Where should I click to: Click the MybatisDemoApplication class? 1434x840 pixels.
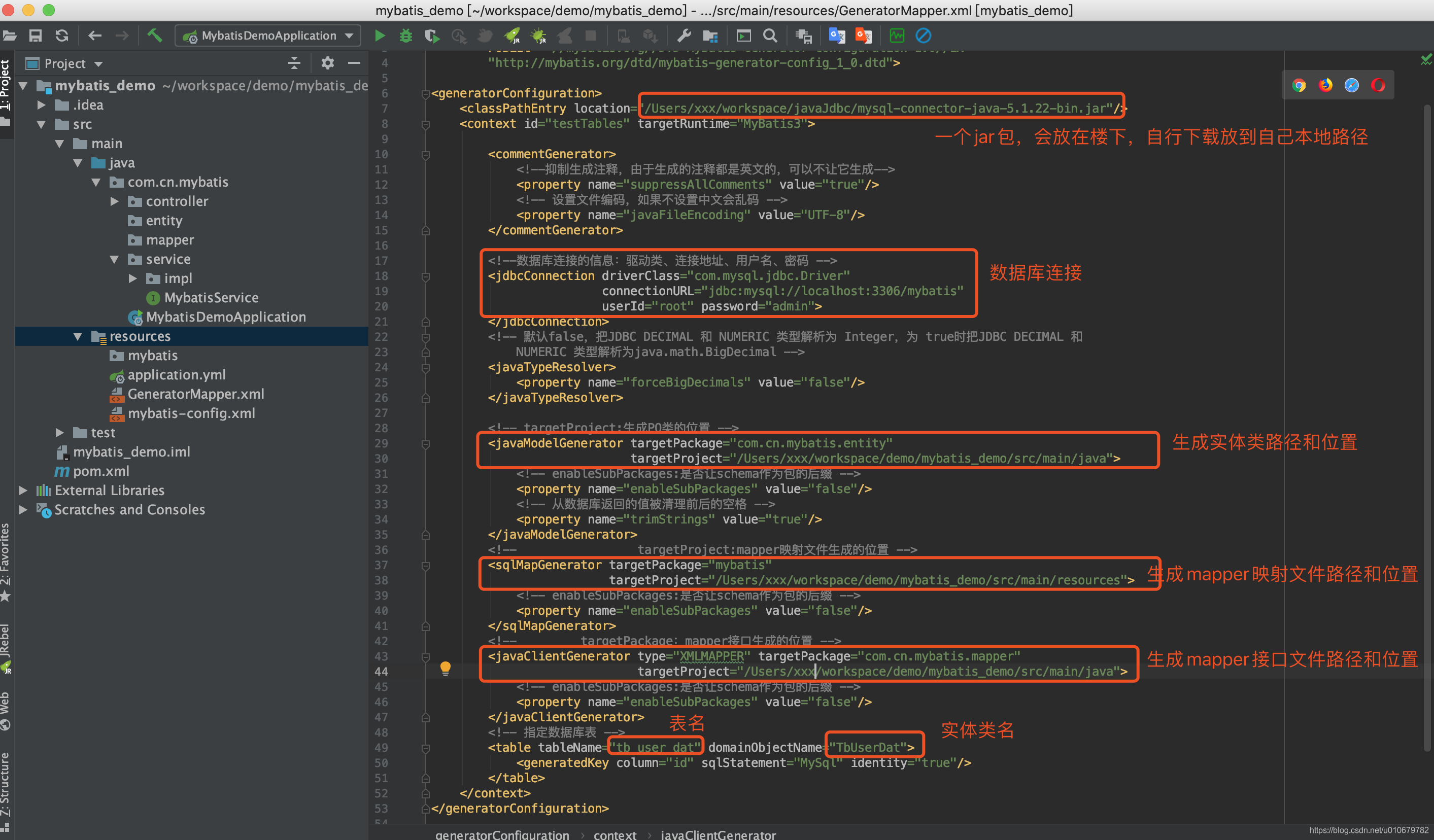coord(225,317)
